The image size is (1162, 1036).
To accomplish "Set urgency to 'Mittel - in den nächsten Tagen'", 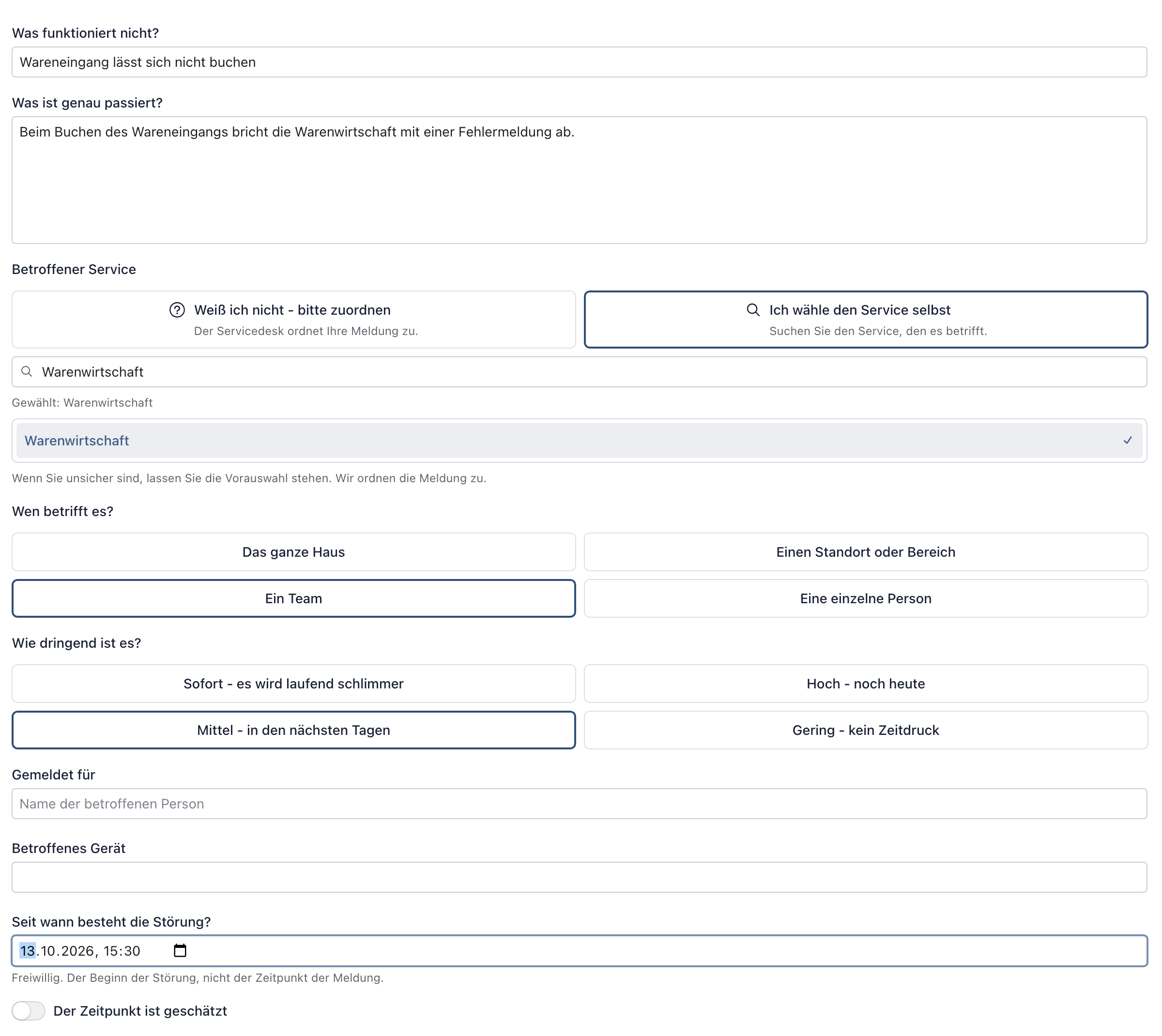I will pyautogui.click(x=294, y=731).
